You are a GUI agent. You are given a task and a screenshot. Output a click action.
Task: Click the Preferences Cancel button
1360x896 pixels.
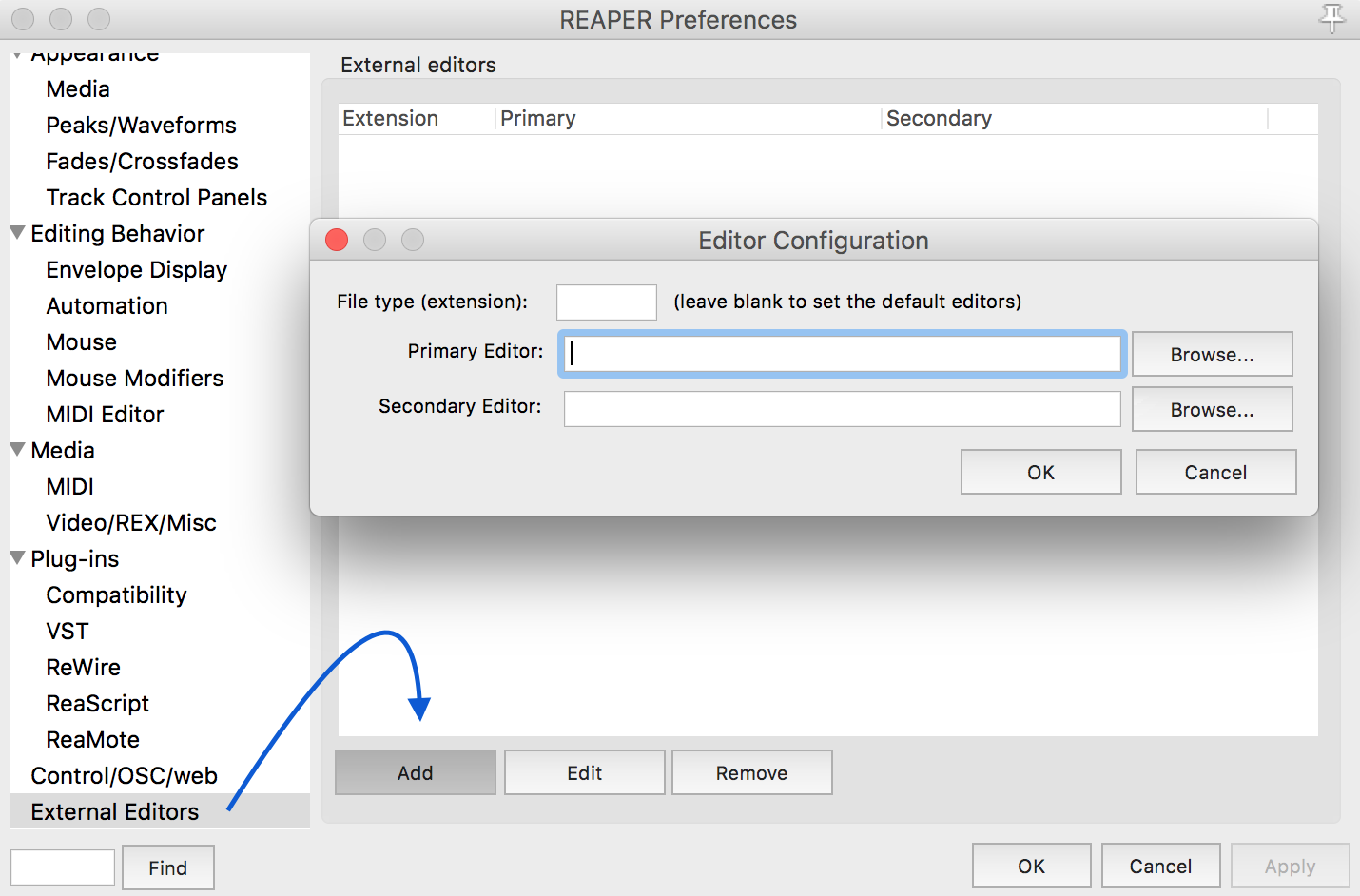[1161, 866]
